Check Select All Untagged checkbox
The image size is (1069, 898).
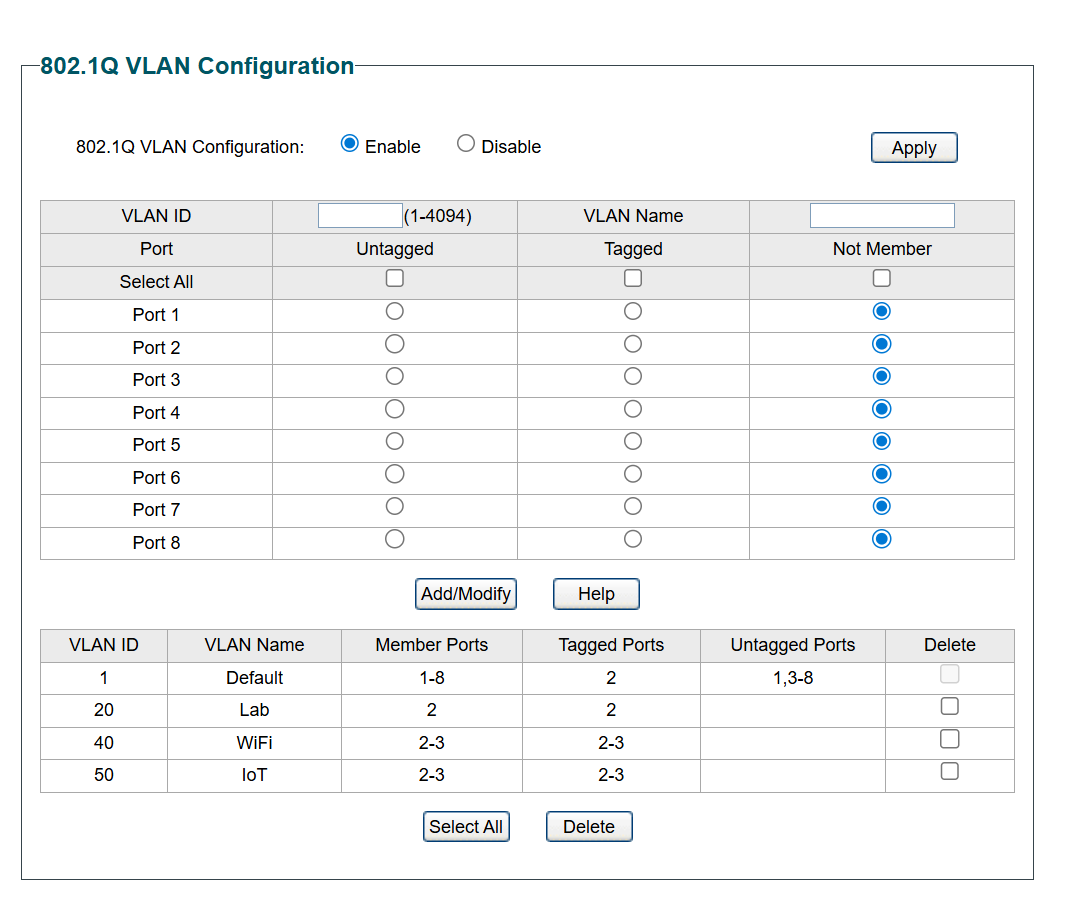pyautogui.click(x=395, y=278)
